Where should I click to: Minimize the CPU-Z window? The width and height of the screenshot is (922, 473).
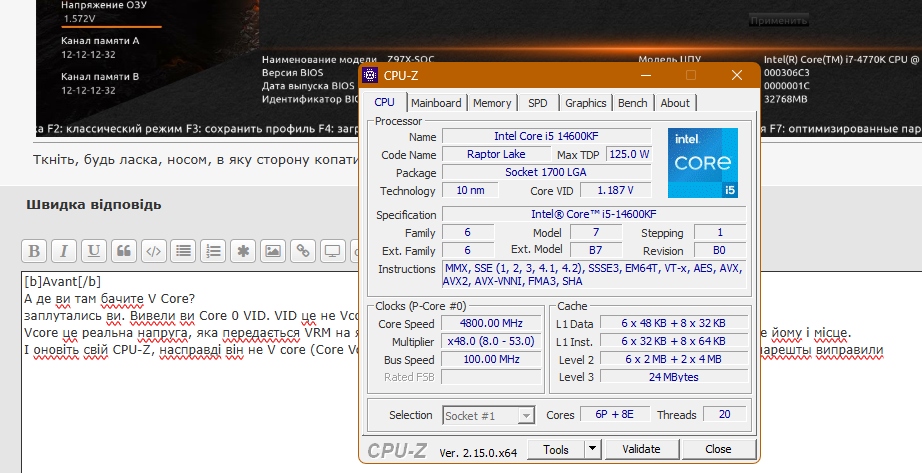pyautogui.click(x=646, y=75)
